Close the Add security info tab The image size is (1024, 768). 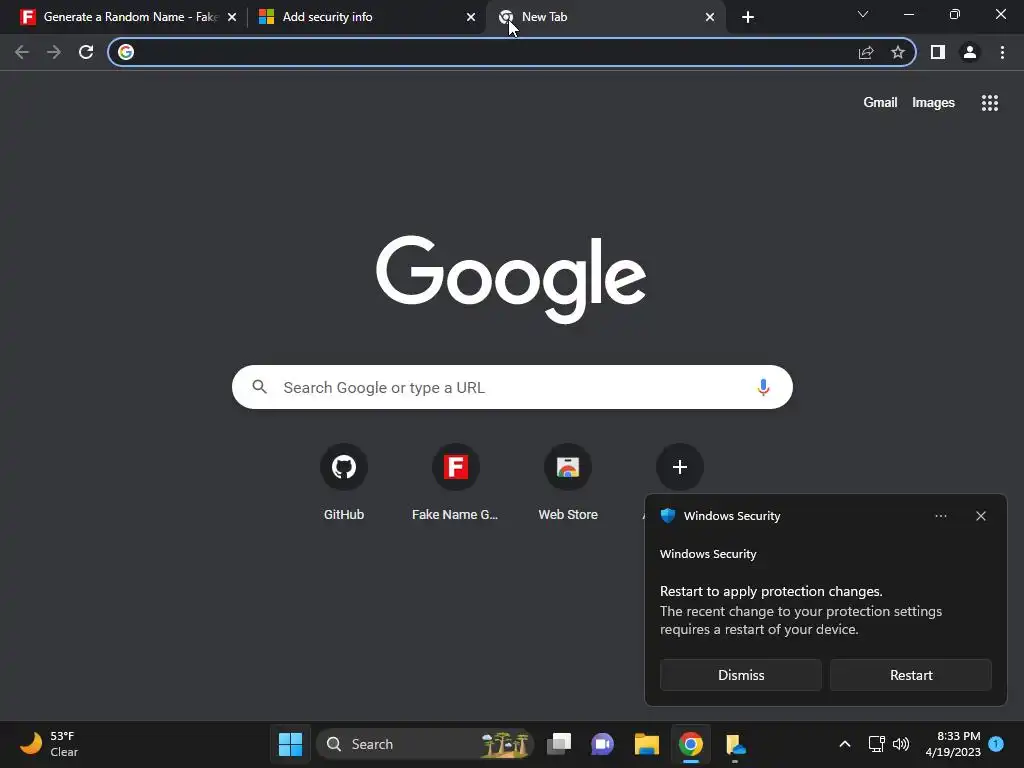[x=471, y=17]
